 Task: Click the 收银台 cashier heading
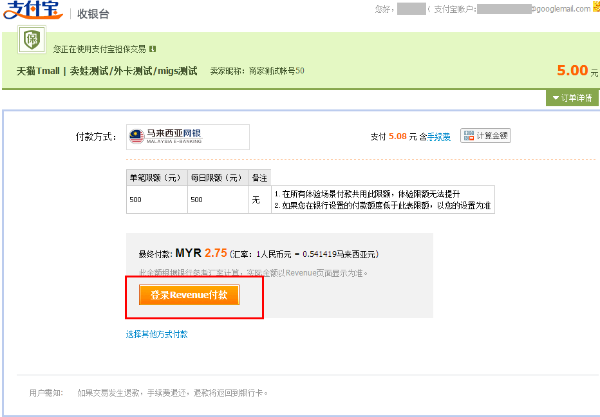[x=93, y=15]
